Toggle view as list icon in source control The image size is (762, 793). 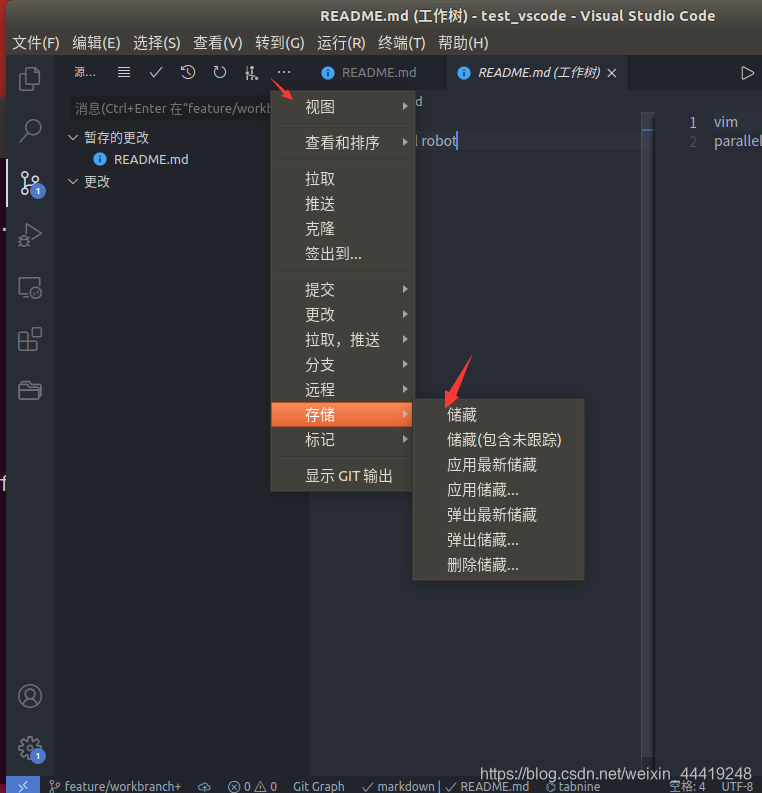pyautogui.click(x=124, y=72)
